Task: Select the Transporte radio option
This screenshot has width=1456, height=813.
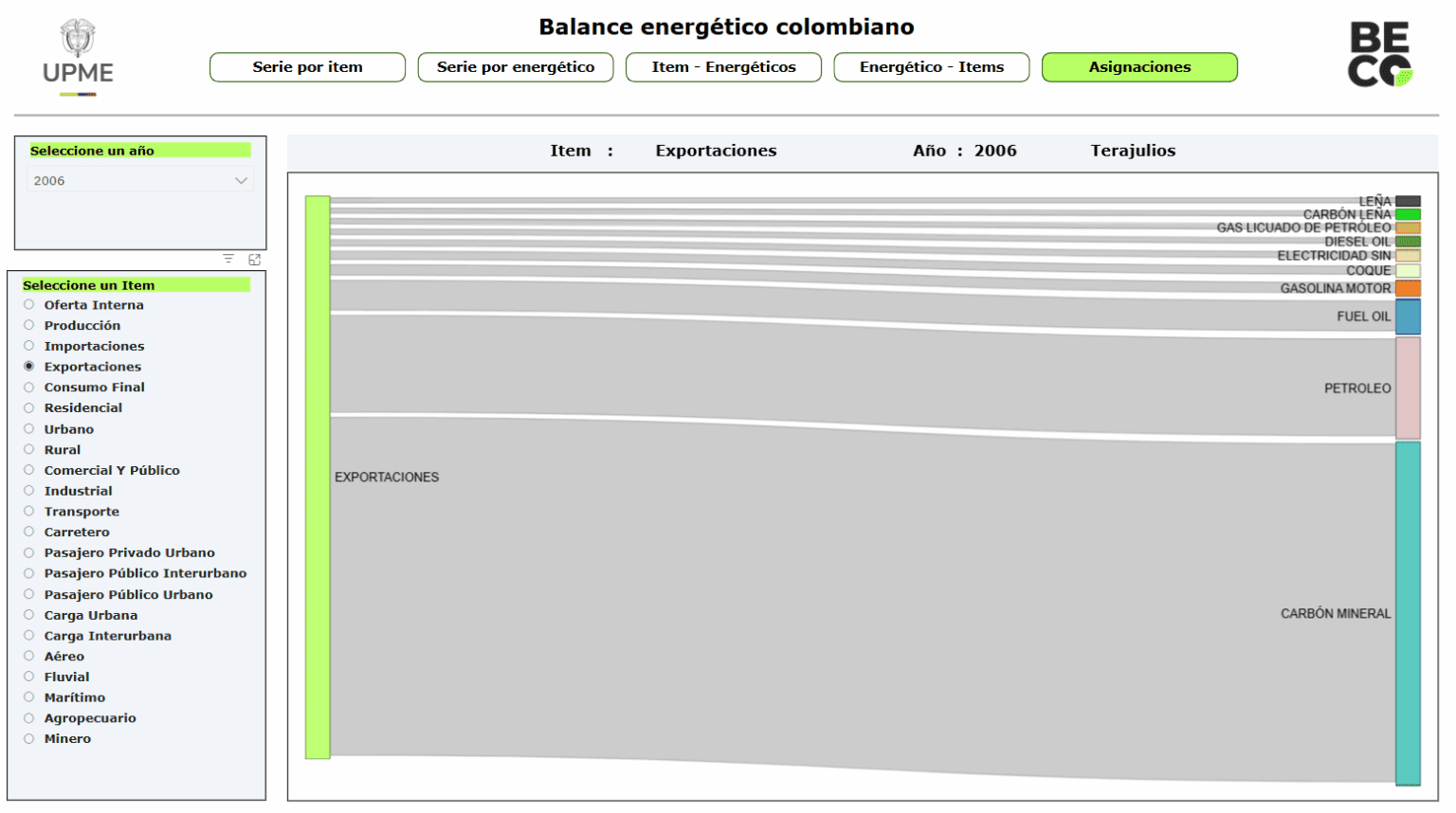Action: [29, 511]
